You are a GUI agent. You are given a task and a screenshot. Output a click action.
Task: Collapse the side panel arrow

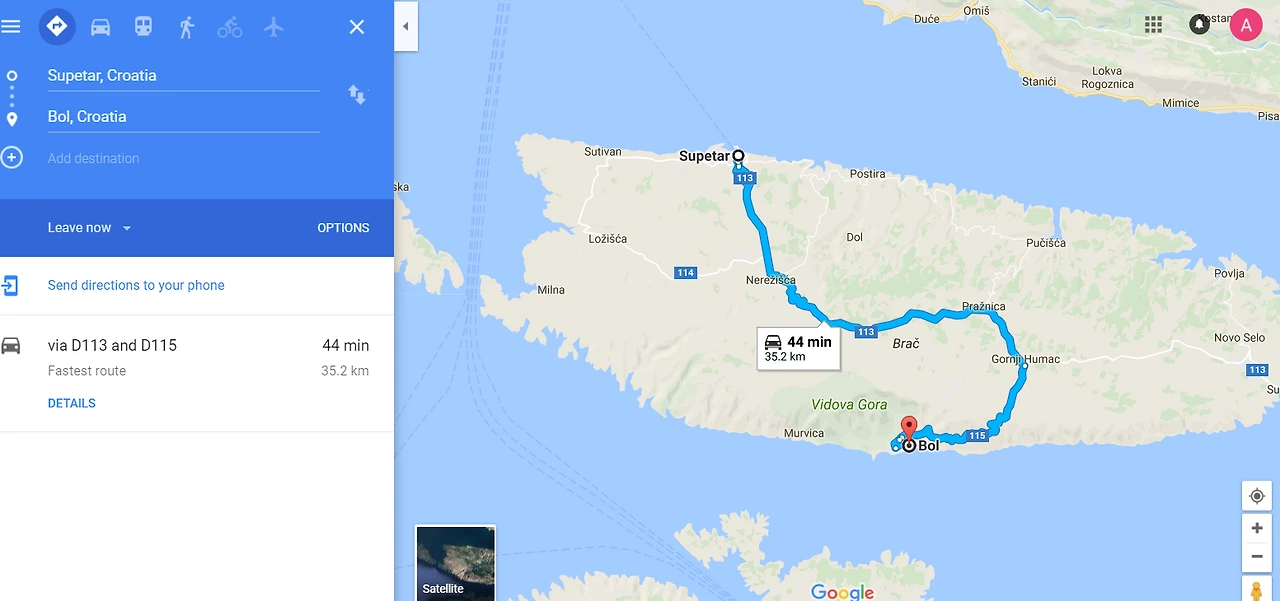click(406, 27)
